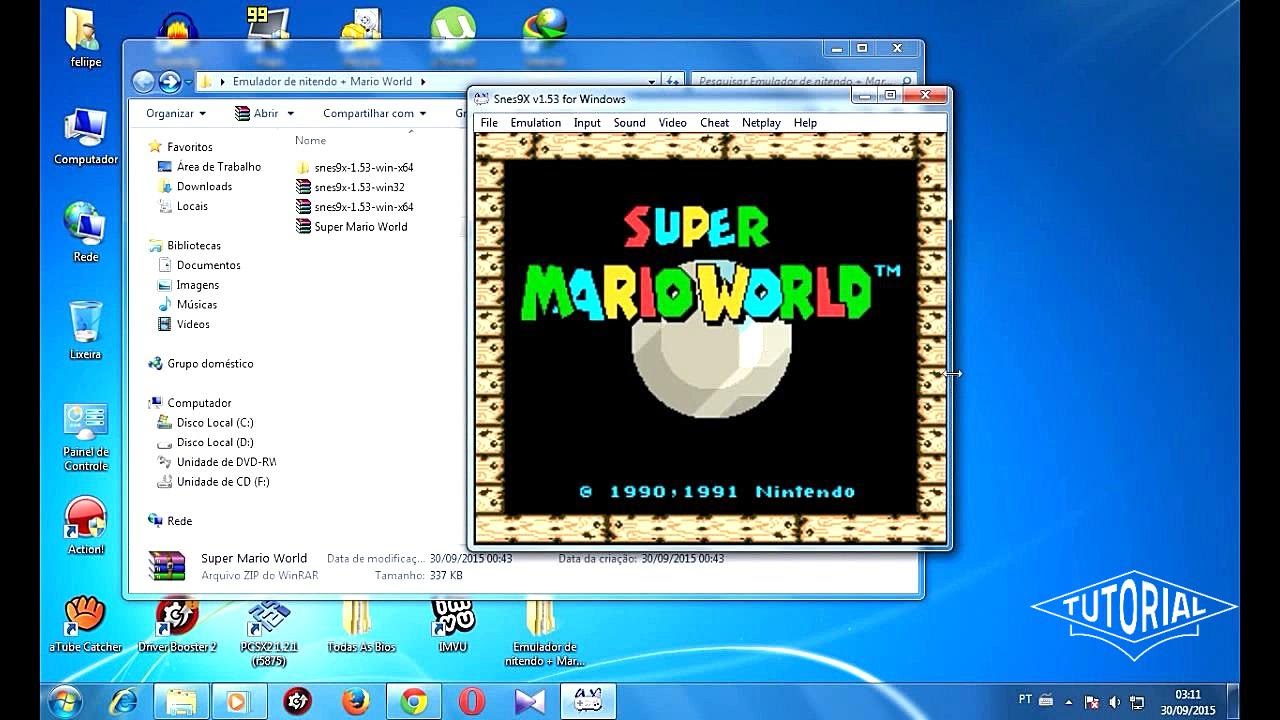Launch the IMVU desktop shortcut
The width and height of the screenshot is (1280, 720).
(x=453, y=625)
